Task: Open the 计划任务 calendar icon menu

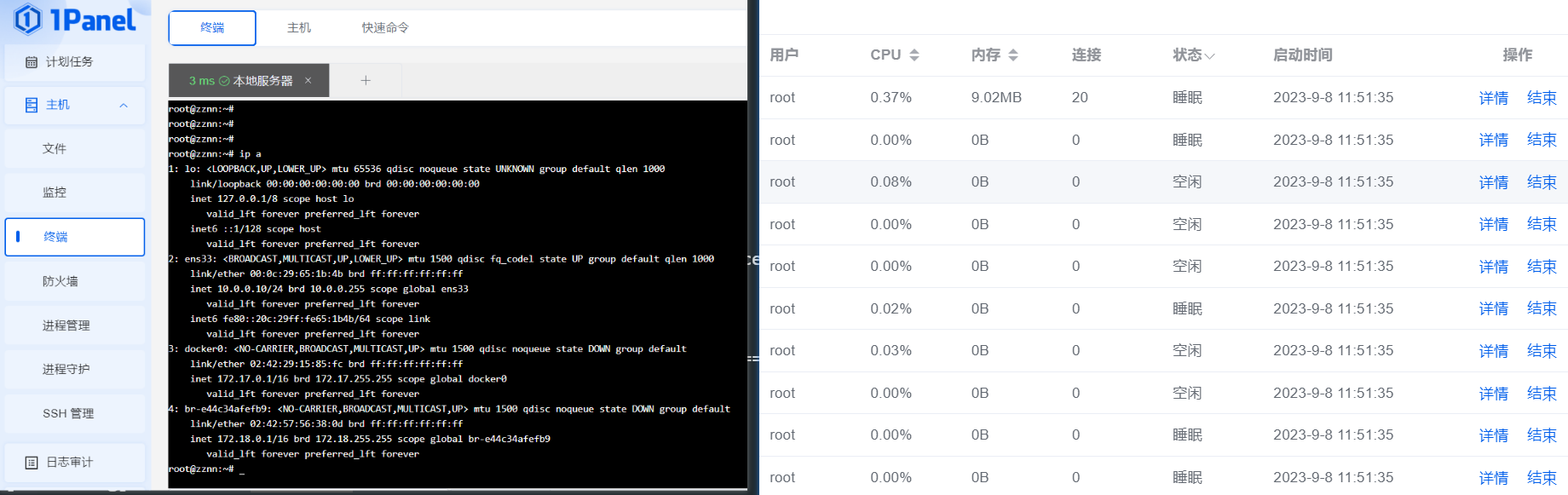Action: pos(32,62)
